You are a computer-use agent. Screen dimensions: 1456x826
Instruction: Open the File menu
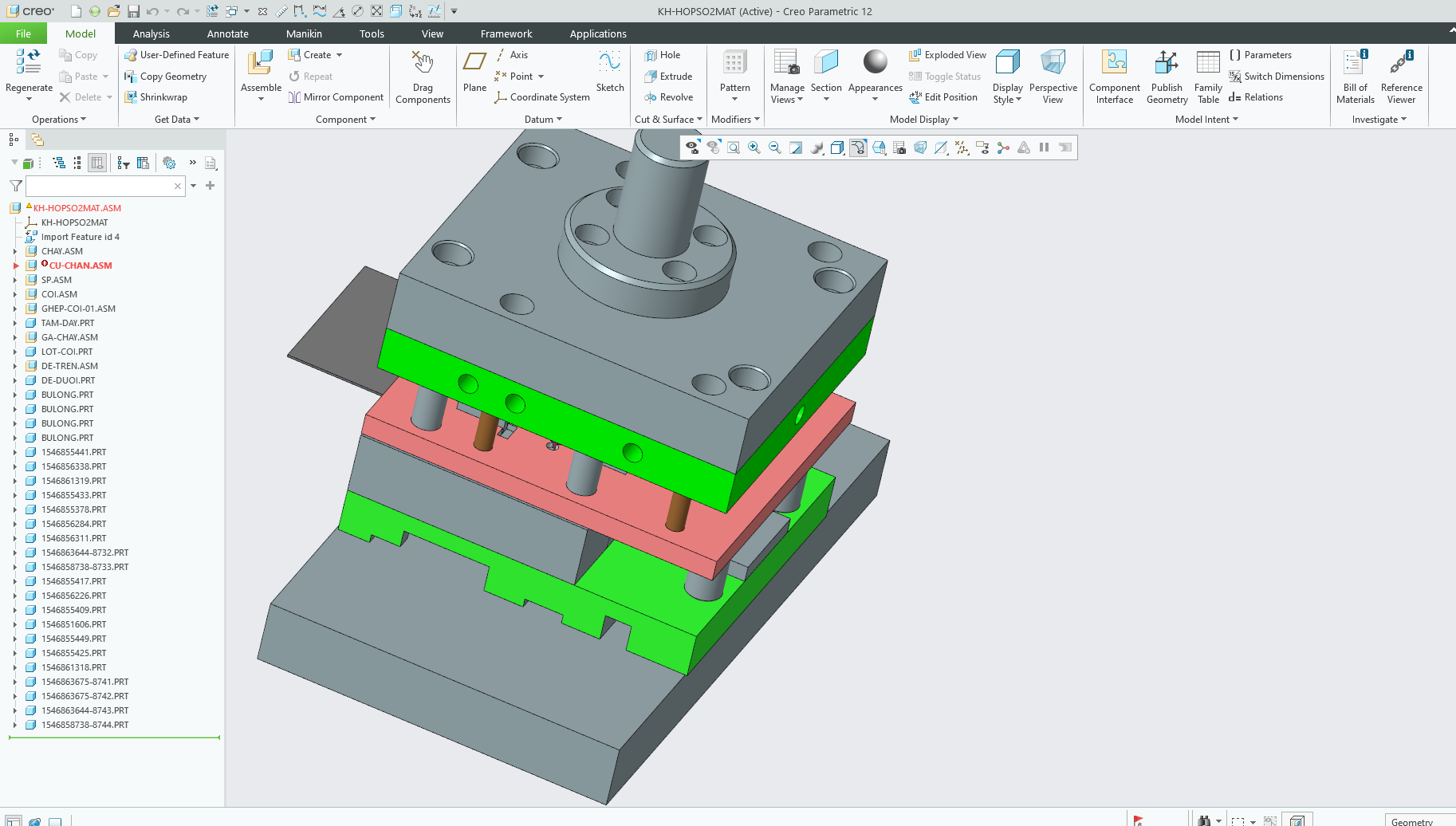point(23,33)
